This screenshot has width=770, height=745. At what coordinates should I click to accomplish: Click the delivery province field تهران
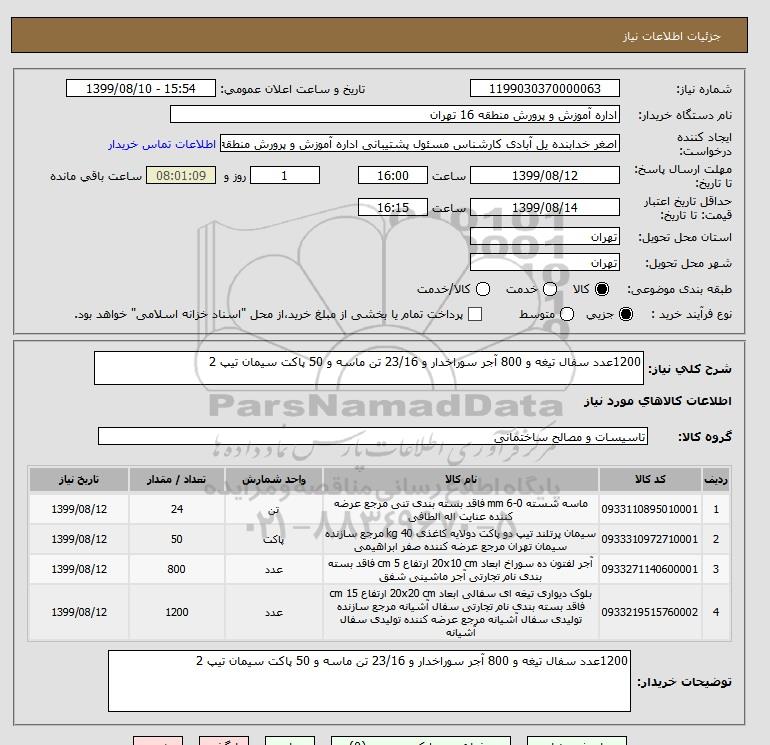tap(545, 237)
